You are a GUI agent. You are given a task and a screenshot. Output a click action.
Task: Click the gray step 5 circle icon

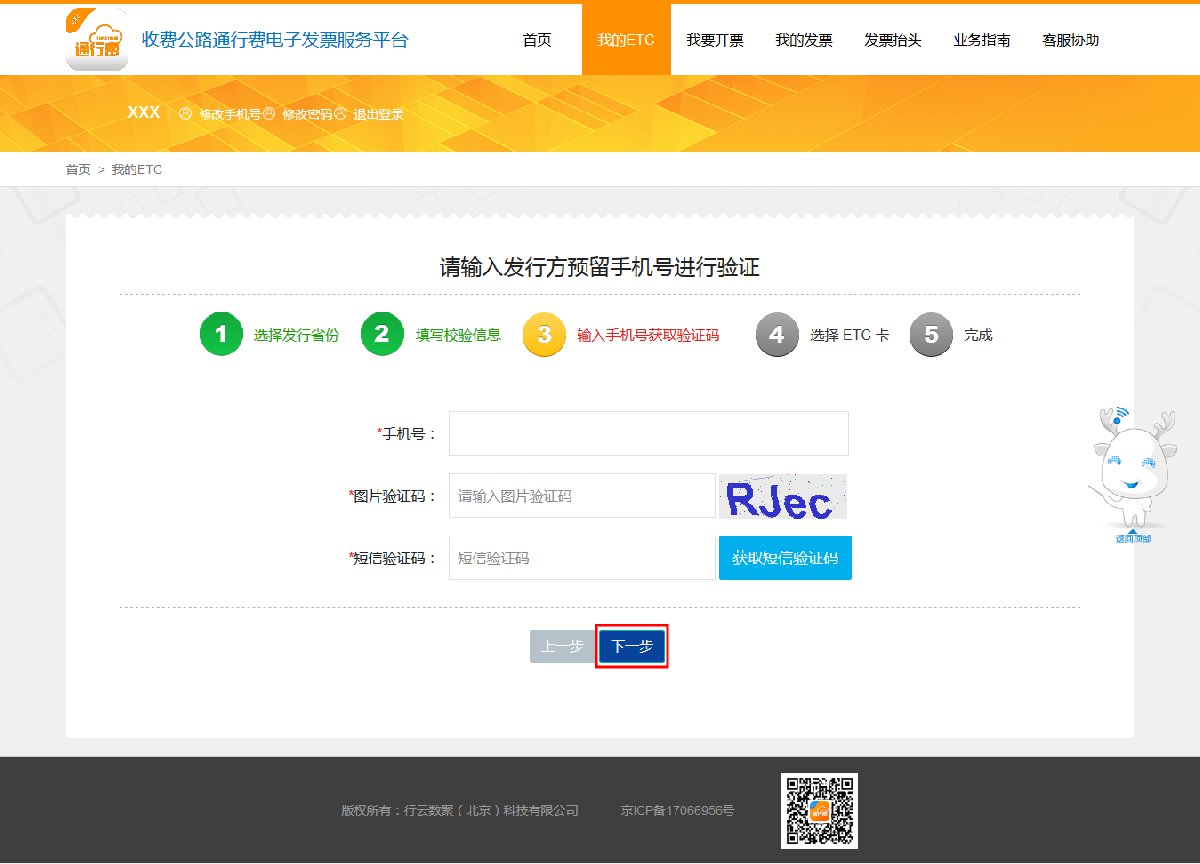[x=931, y=335]
